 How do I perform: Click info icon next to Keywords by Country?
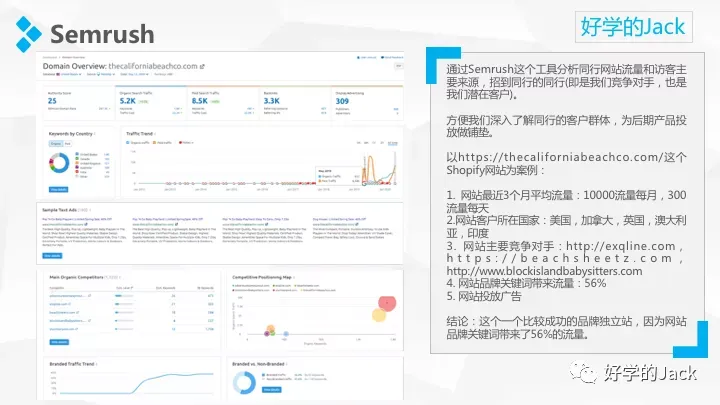tap(95, 134)
